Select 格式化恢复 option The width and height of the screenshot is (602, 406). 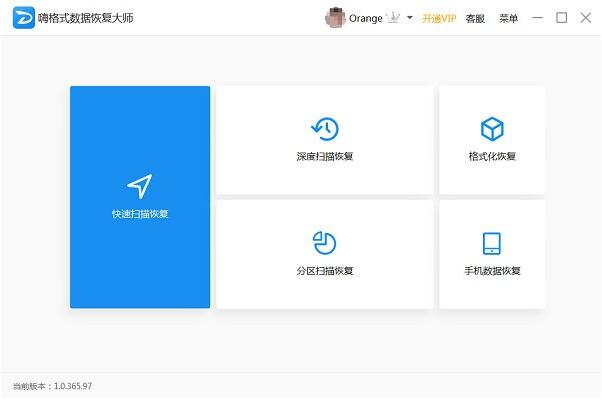(x=492, y=156)
